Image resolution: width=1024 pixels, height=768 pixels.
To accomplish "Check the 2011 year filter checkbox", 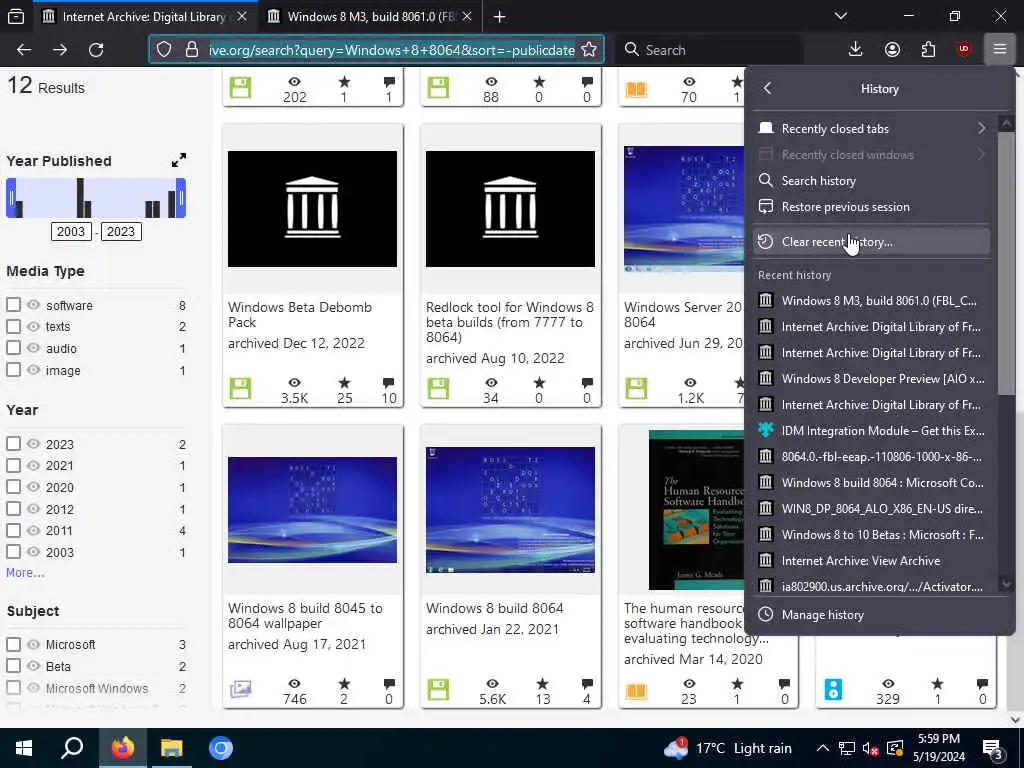I will point(13,530).
